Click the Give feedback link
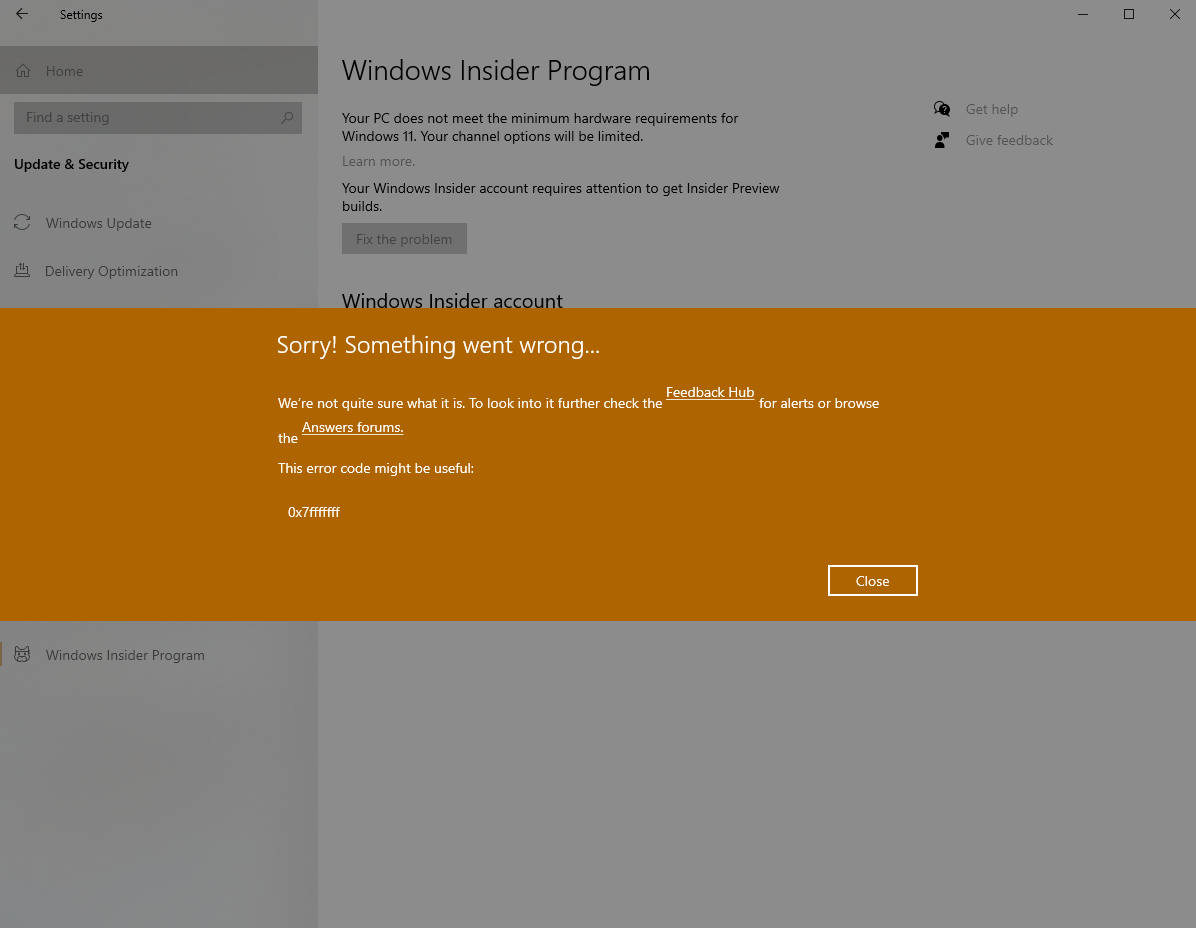The image size is (1196, 928). point(1009,140)
